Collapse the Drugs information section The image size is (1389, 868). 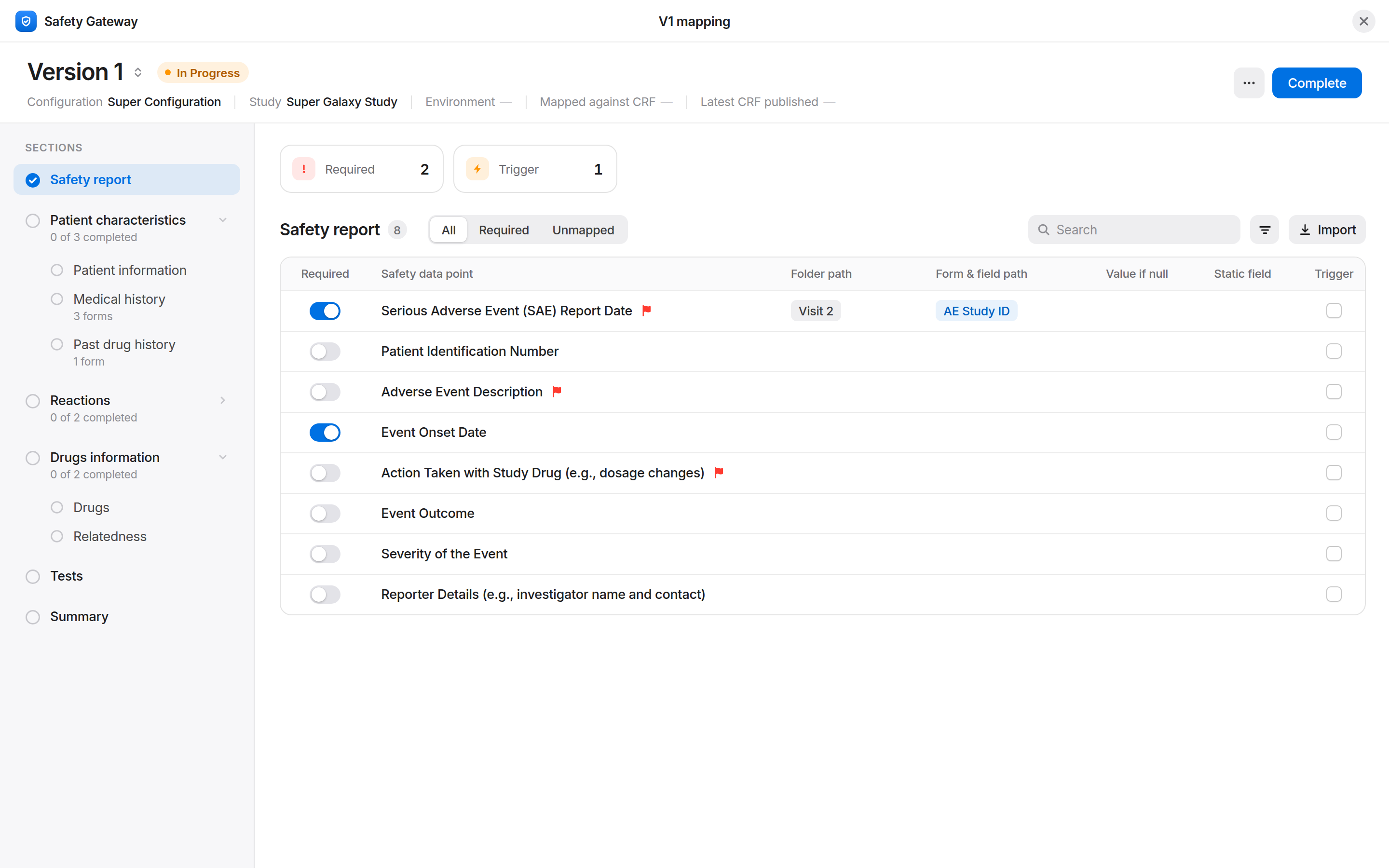pyautogui.click(x=223, y=457)
